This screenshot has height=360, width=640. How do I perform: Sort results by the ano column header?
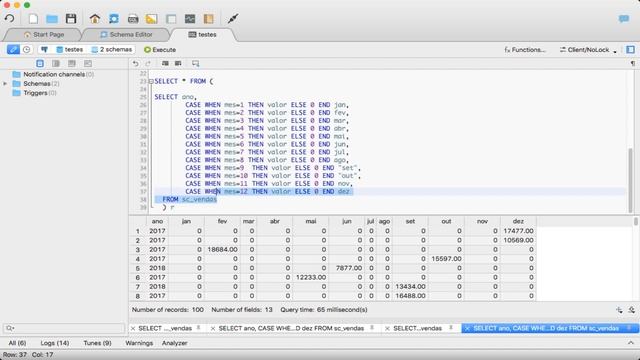pos(157,221)
